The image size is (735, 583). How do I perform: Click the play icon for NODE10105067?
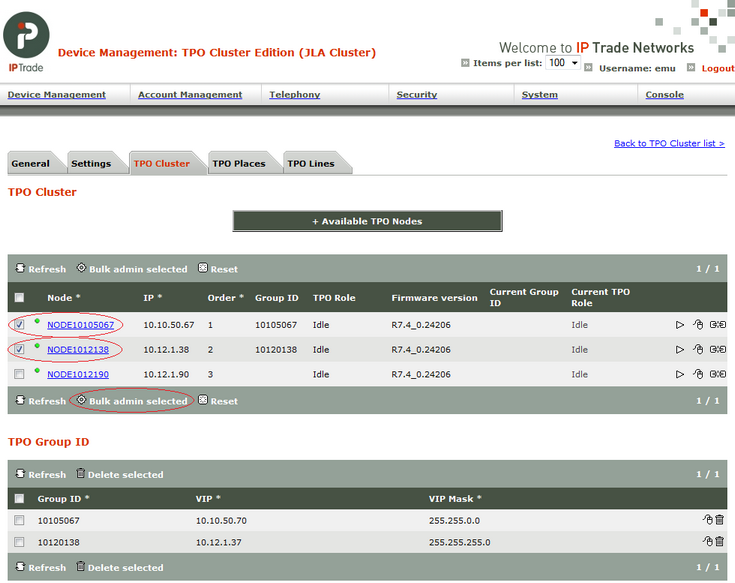point(680,325)
